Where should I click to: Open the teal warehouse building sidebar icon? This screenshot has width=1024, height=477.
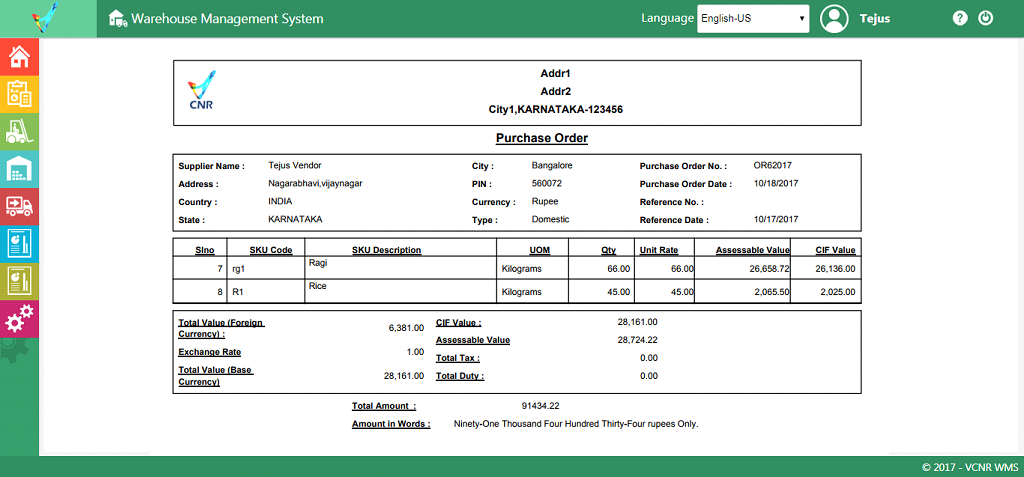19,169
